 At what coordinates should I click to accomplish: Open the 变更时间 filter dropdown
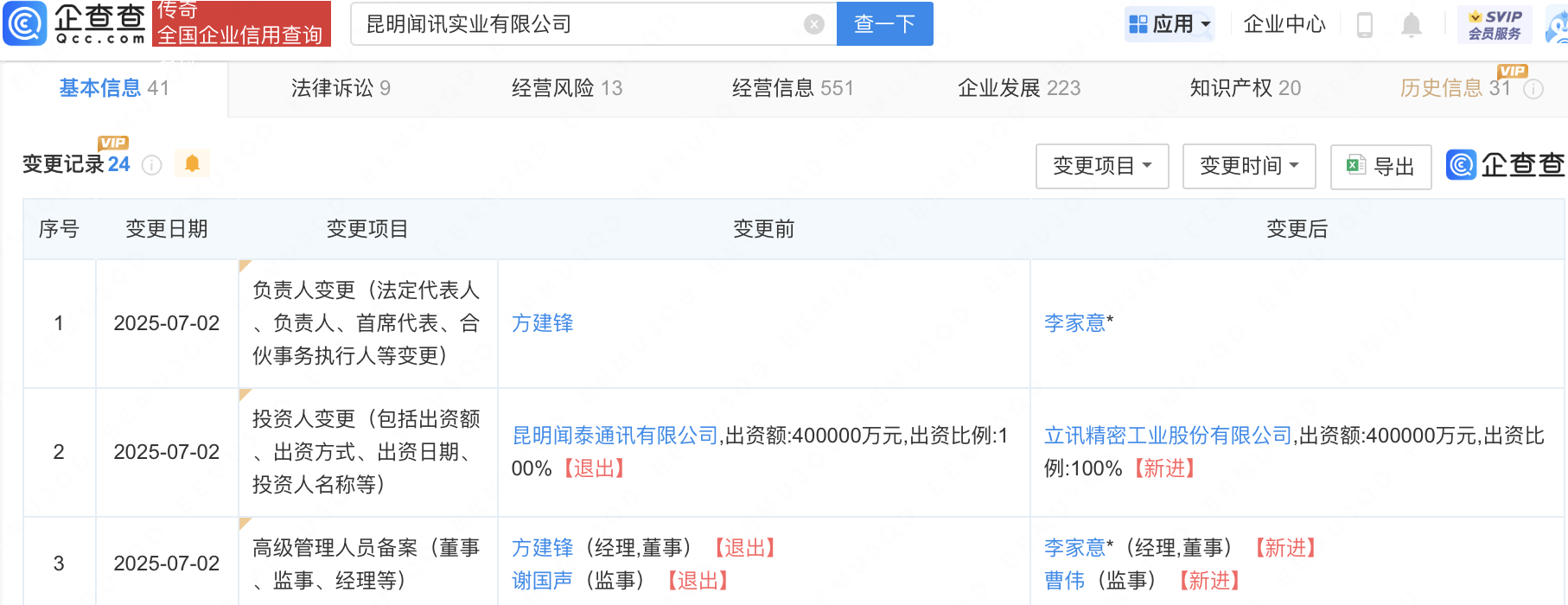coord(1249,166)
